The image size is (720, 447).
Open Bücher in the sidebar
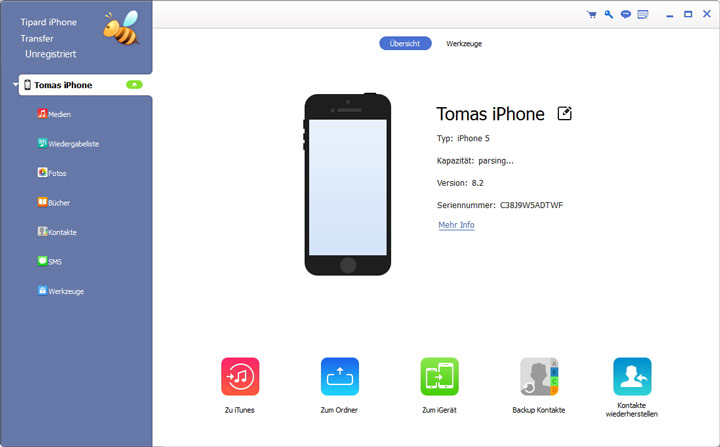coord(54,202)
